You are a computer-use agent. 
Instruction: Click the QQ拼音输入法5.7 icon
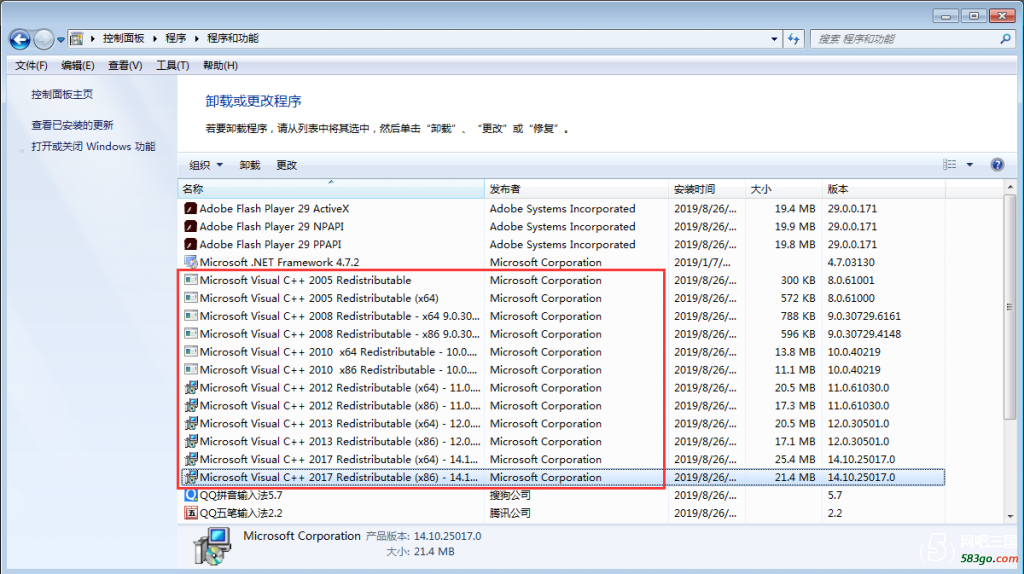191,495
